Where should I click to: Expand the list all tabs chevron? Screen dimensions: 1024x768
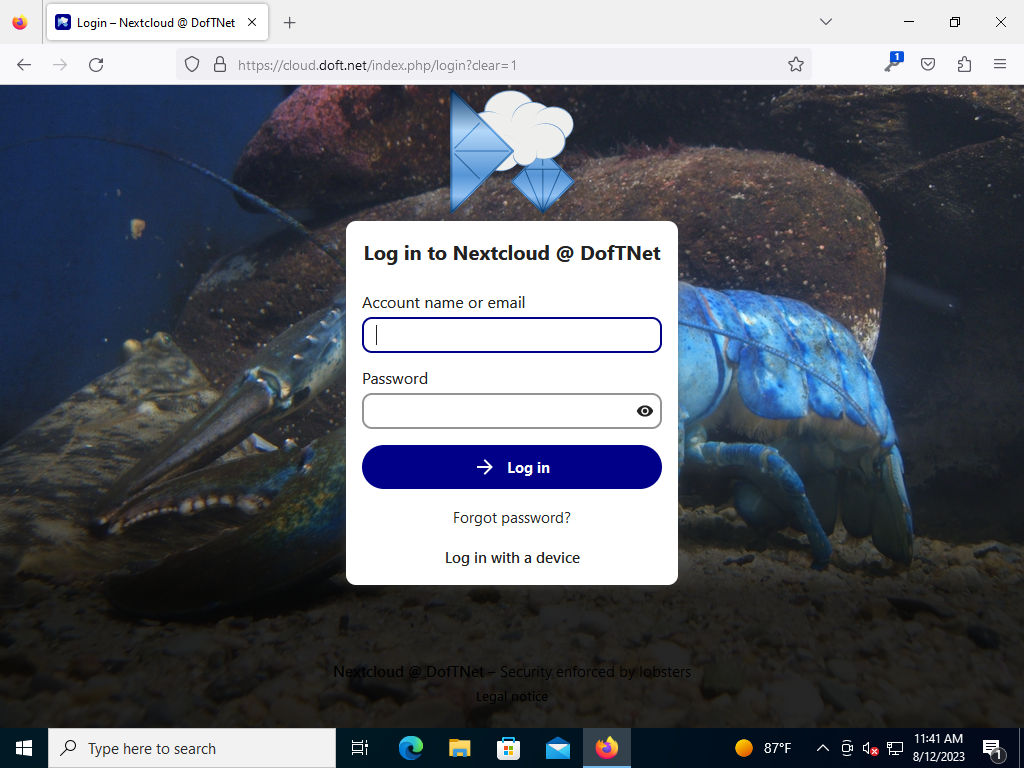(x=825, y=22)
